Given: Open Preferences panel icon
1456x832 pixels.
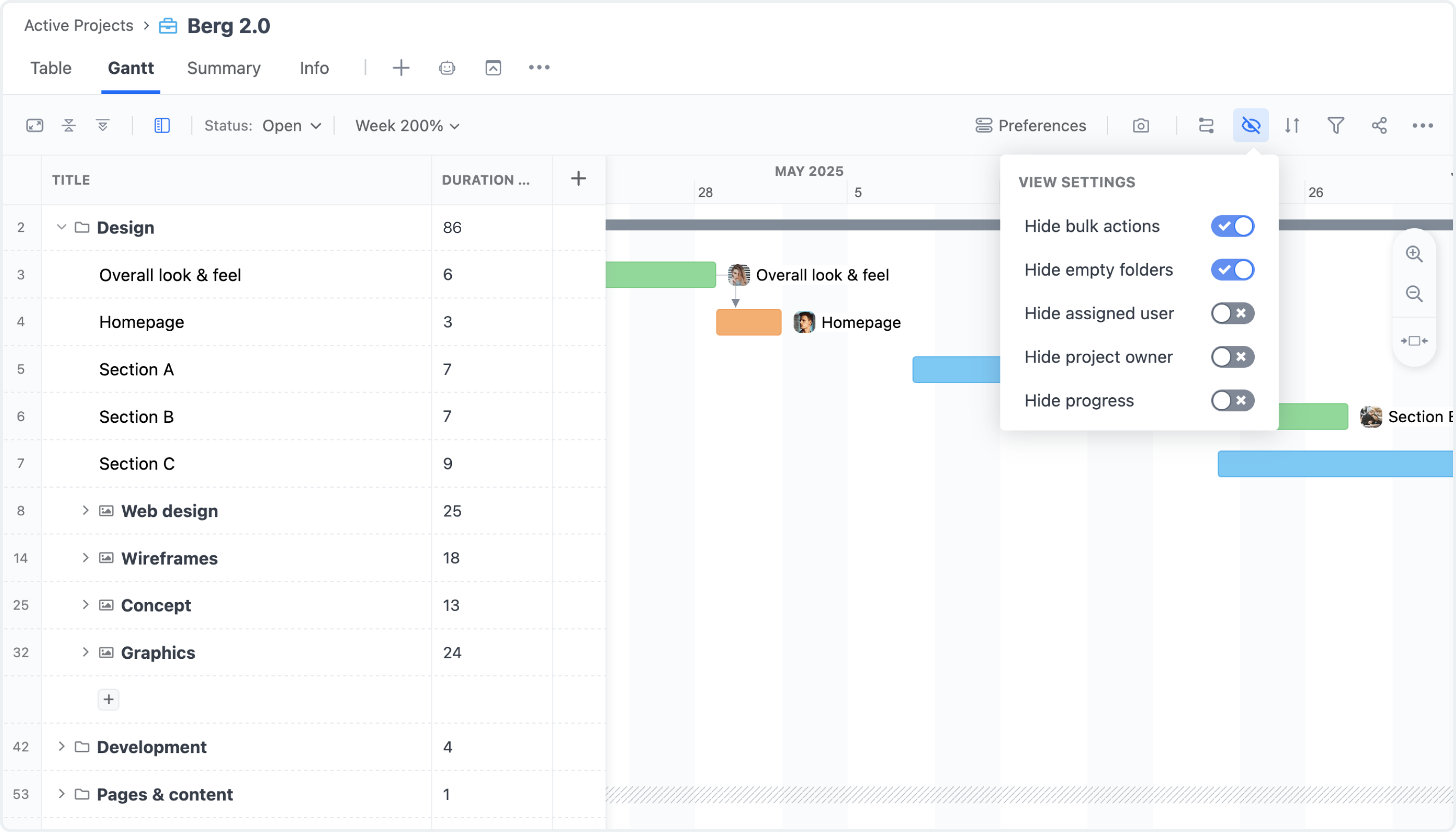Looking at the screenshot, I should (984, 126).
